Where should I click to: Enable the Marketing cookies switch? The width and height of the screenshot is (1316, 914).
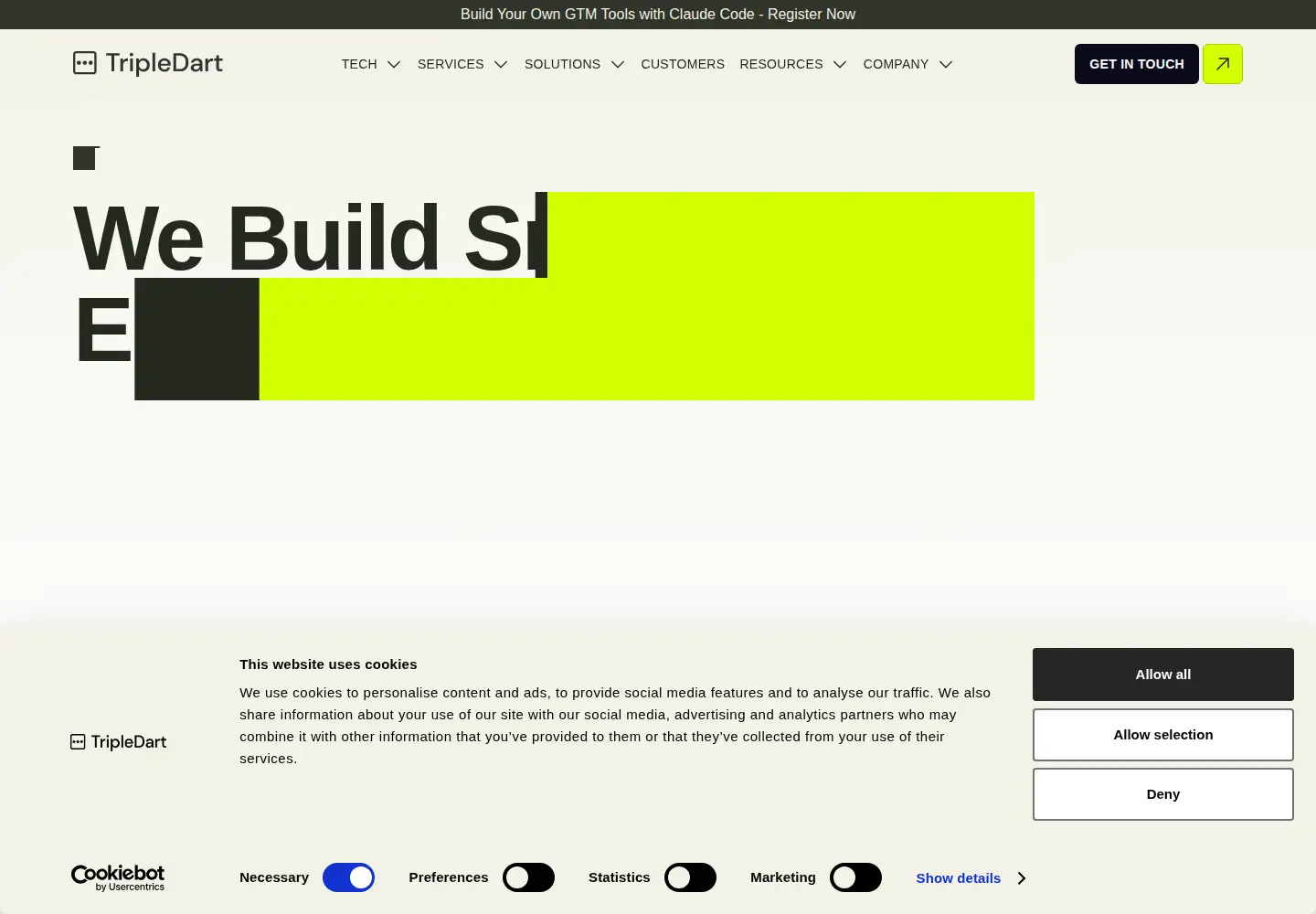[x=855, y=877]
